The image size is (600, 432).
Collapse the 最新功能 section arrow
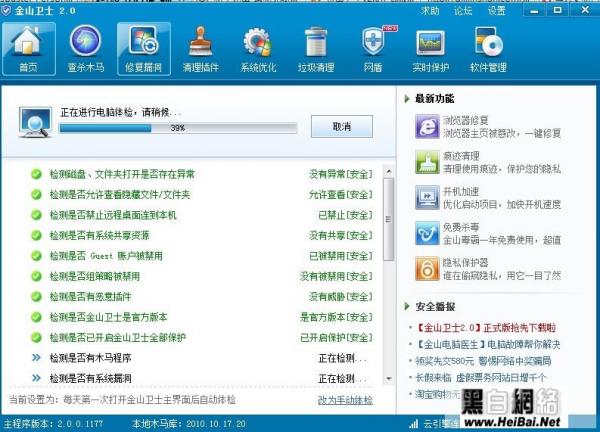(408, 99)
